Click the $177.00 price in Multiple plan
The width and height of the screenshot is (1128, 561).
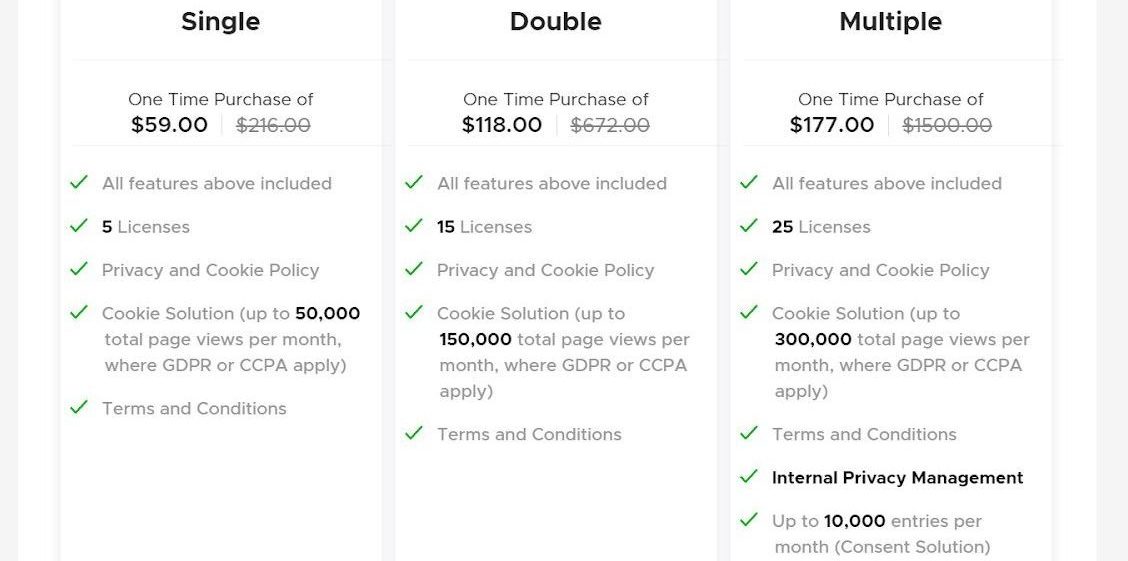832,125
